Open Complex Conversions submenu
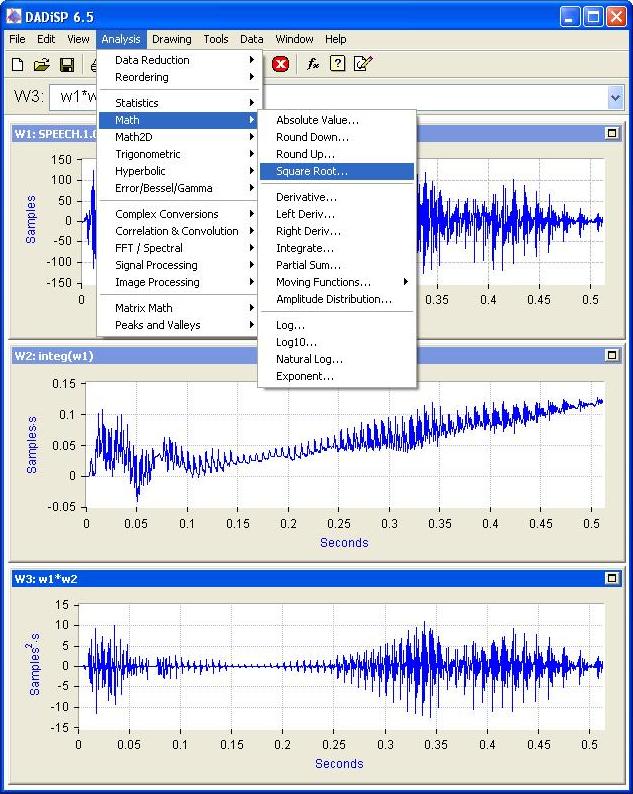This screenshot has width=633, height=794. tap(180, 214)
